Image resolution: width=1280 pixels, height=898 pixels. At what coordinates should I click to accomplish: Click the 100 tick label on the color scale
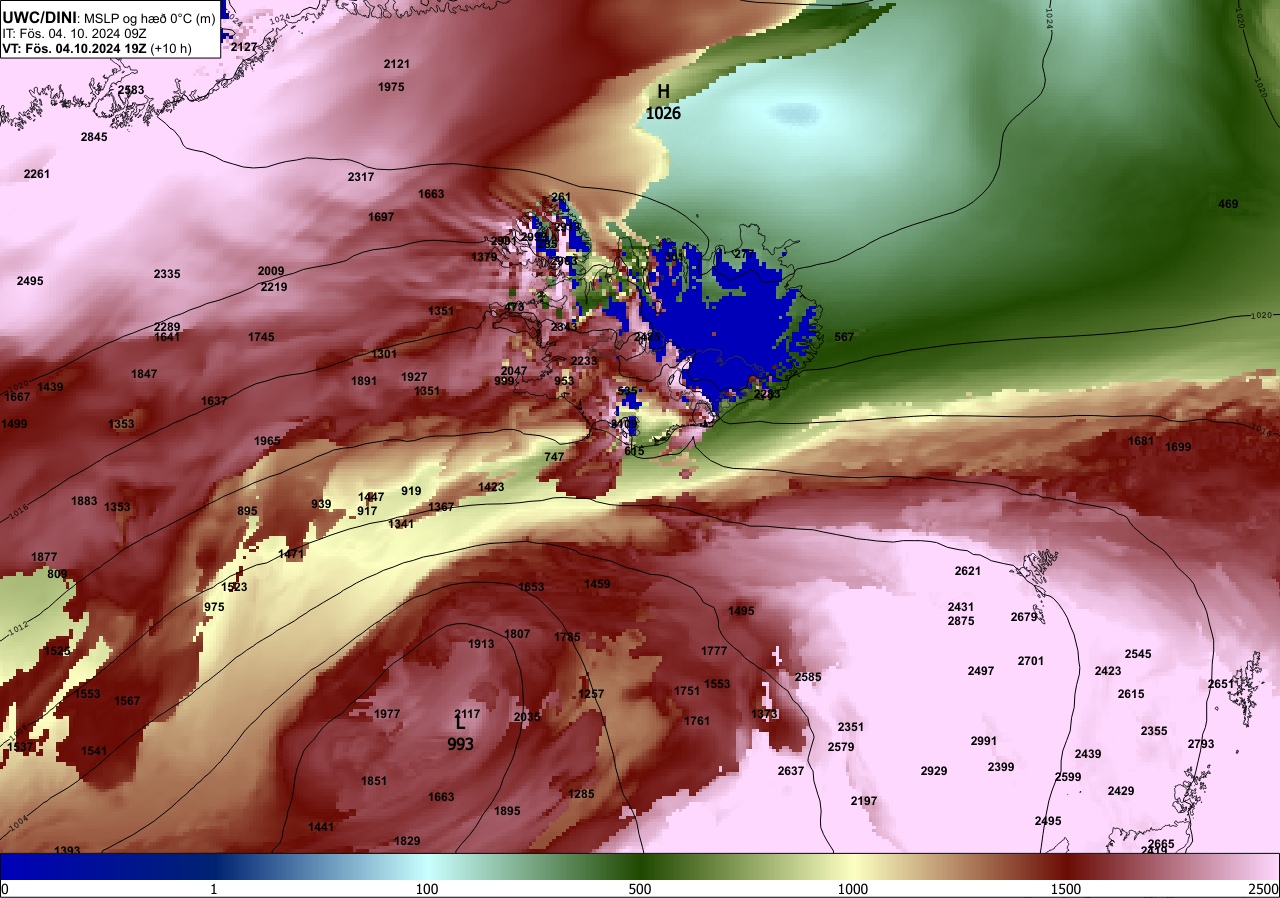coord(427,889)
